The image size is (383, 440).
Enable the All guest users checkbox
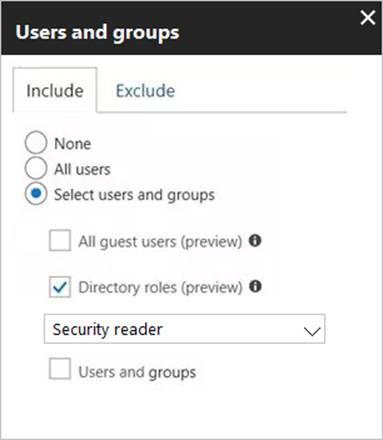tap(60, 240)
